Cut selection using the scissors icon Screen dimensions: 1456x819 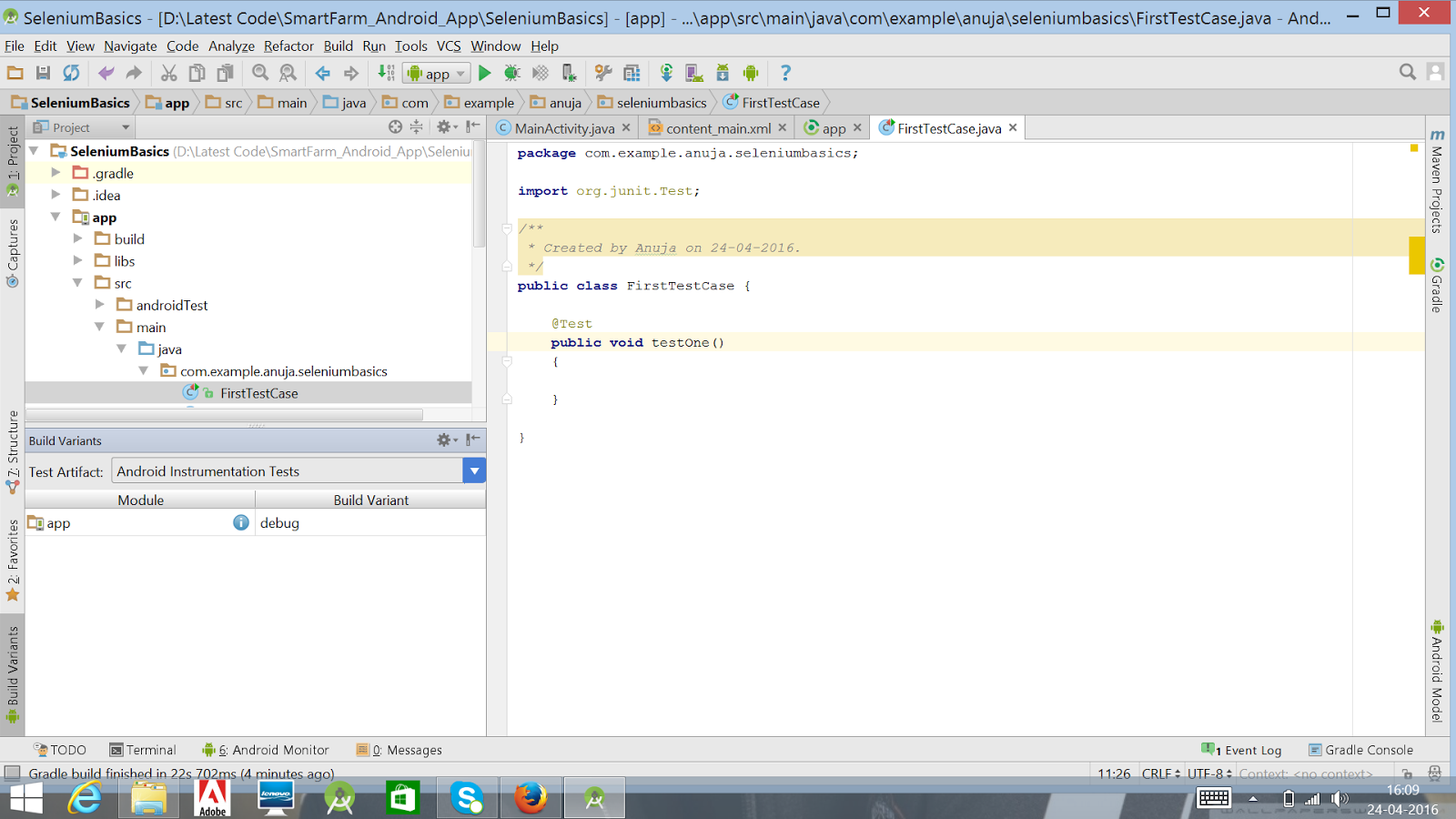169,73
